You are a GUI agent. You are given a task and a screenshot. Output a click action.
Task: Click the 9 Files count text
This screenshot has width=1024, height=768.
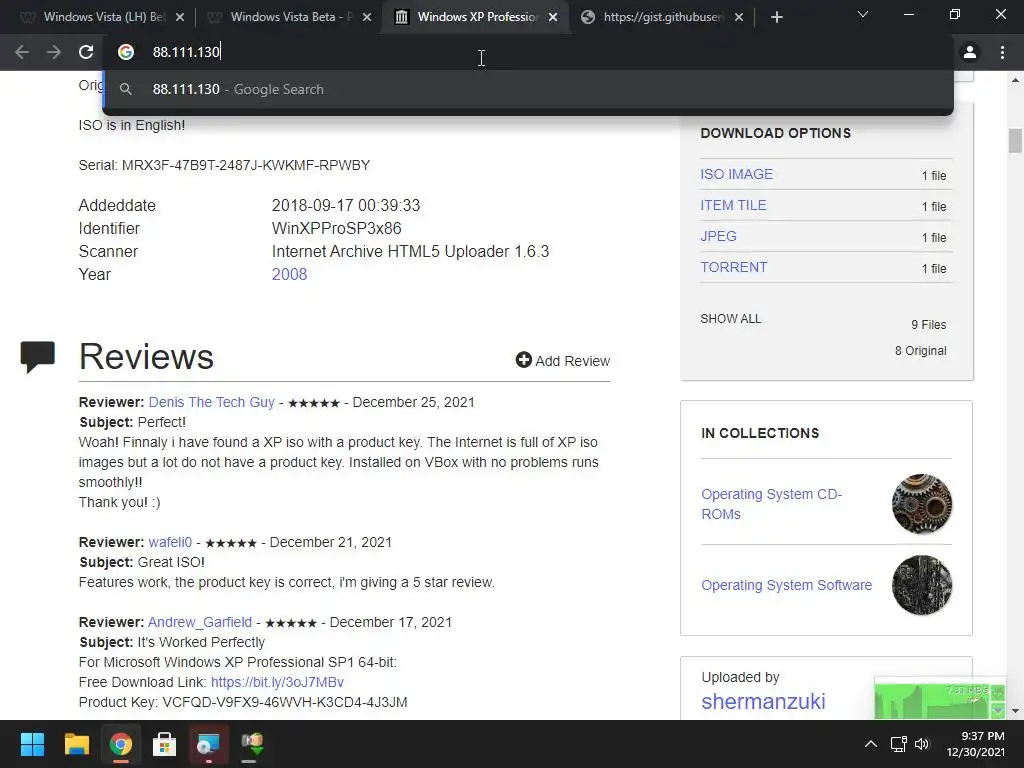(x=929, y=325)
